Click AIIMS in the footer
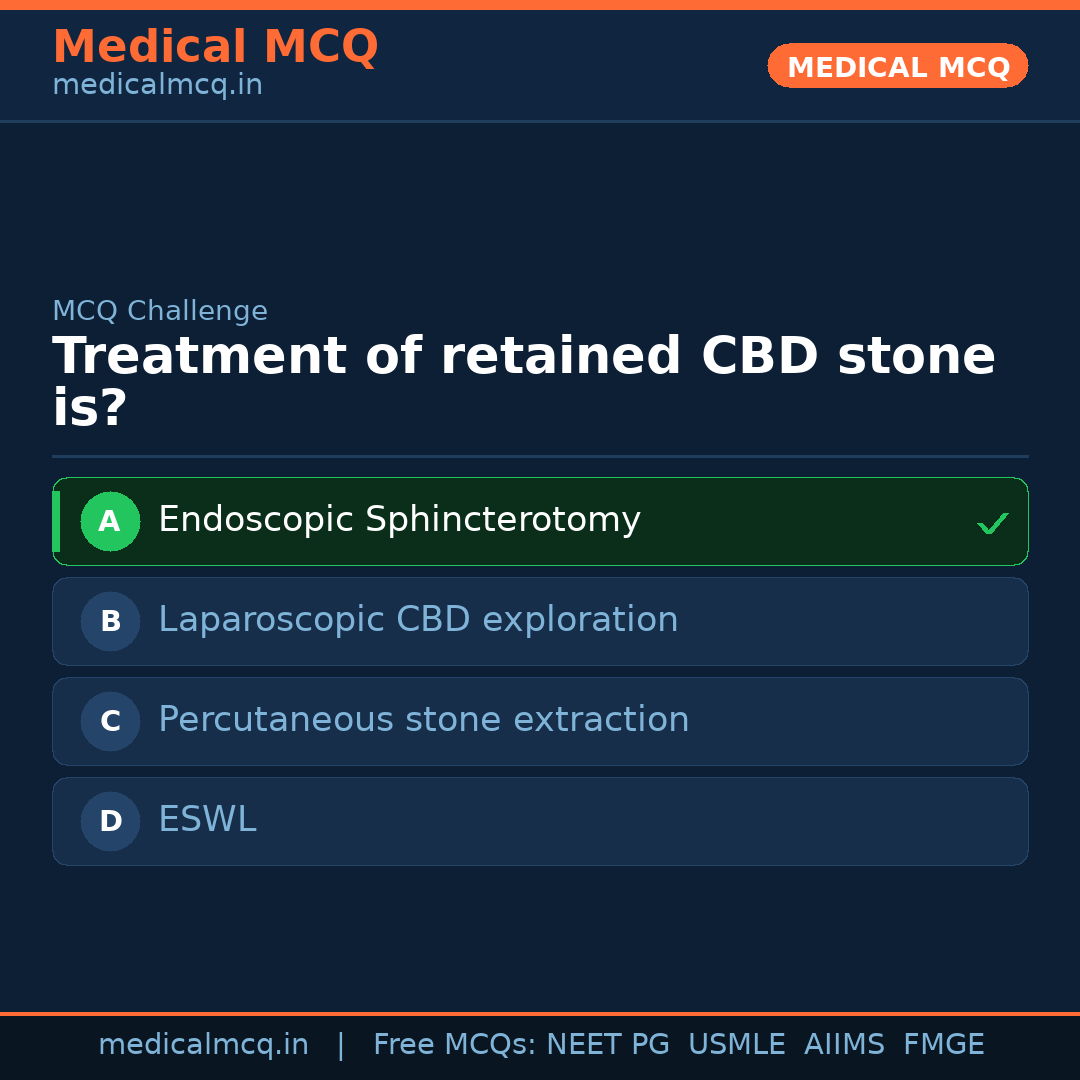Image resolution: width=1080 pixels, height=1080 pixels. 844,1045
